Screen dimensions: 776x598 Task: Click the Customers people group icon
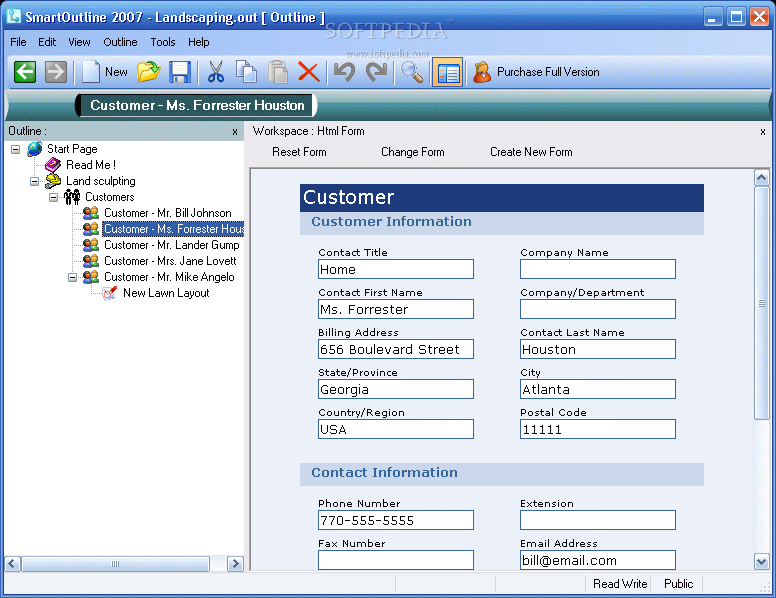click(72, 197)
